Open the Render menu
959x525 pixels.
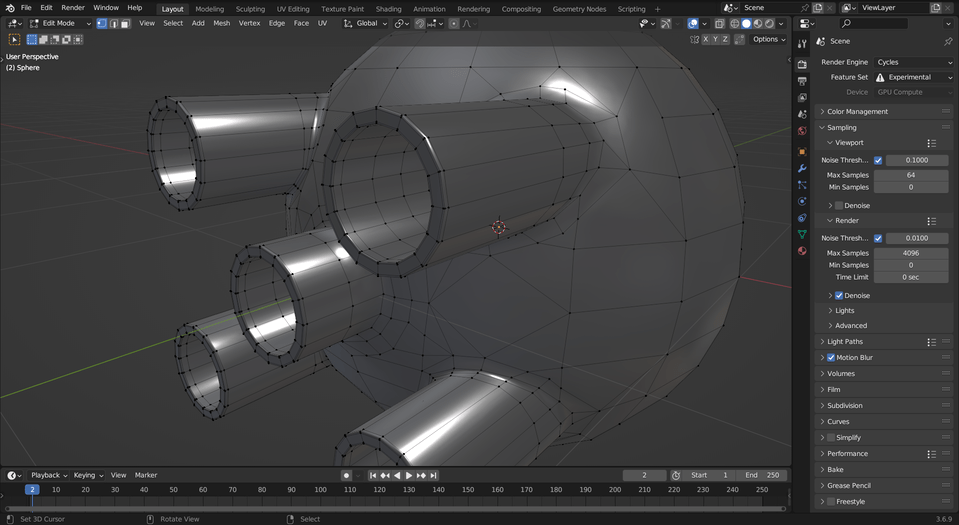pos(73,8)
